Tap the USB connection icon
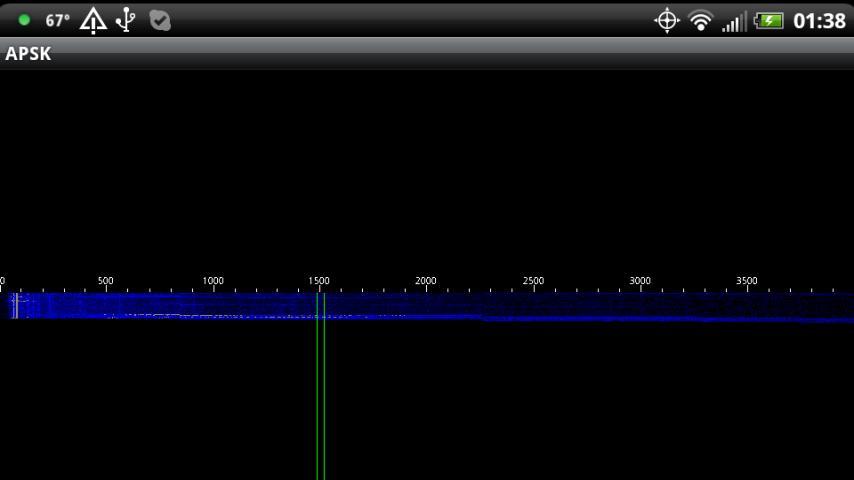Screen dimensions: 854x480 coord(126,20)
